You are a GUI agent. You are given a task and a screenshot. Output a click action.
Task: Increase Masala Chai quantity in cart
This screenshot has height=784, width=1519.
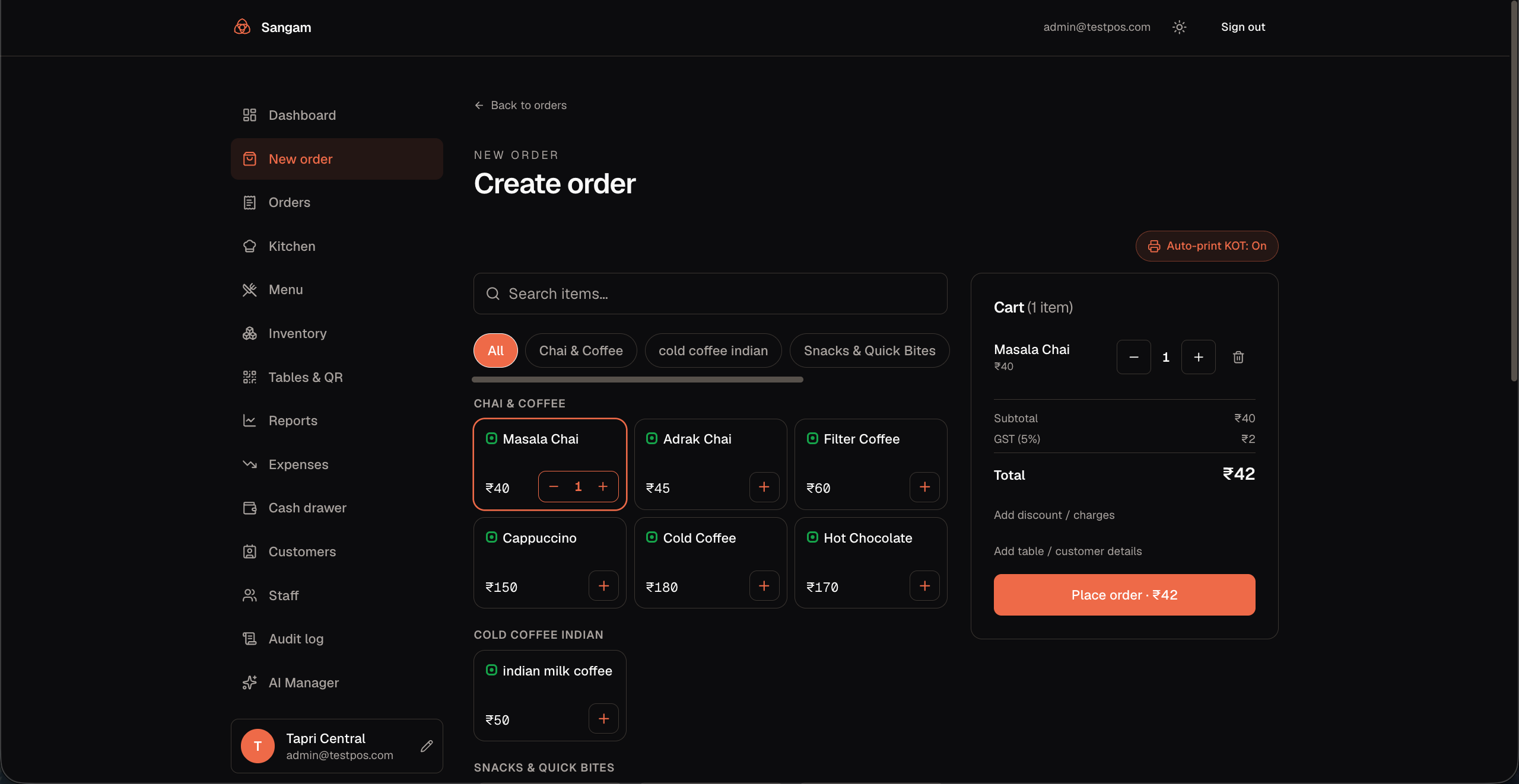(1199, 357)
